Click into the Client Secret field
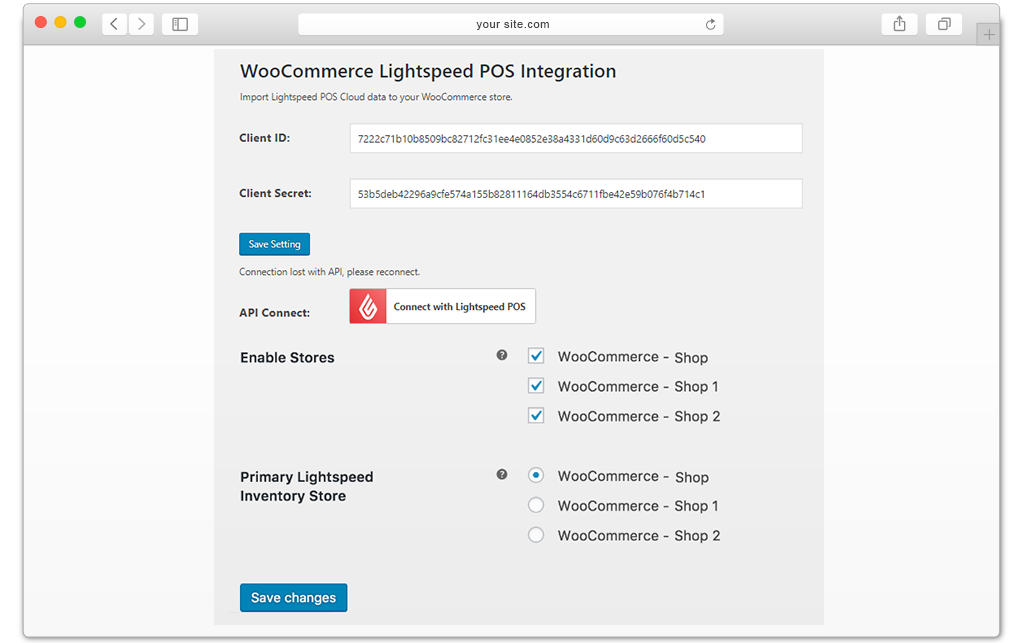 click(576, 194)
